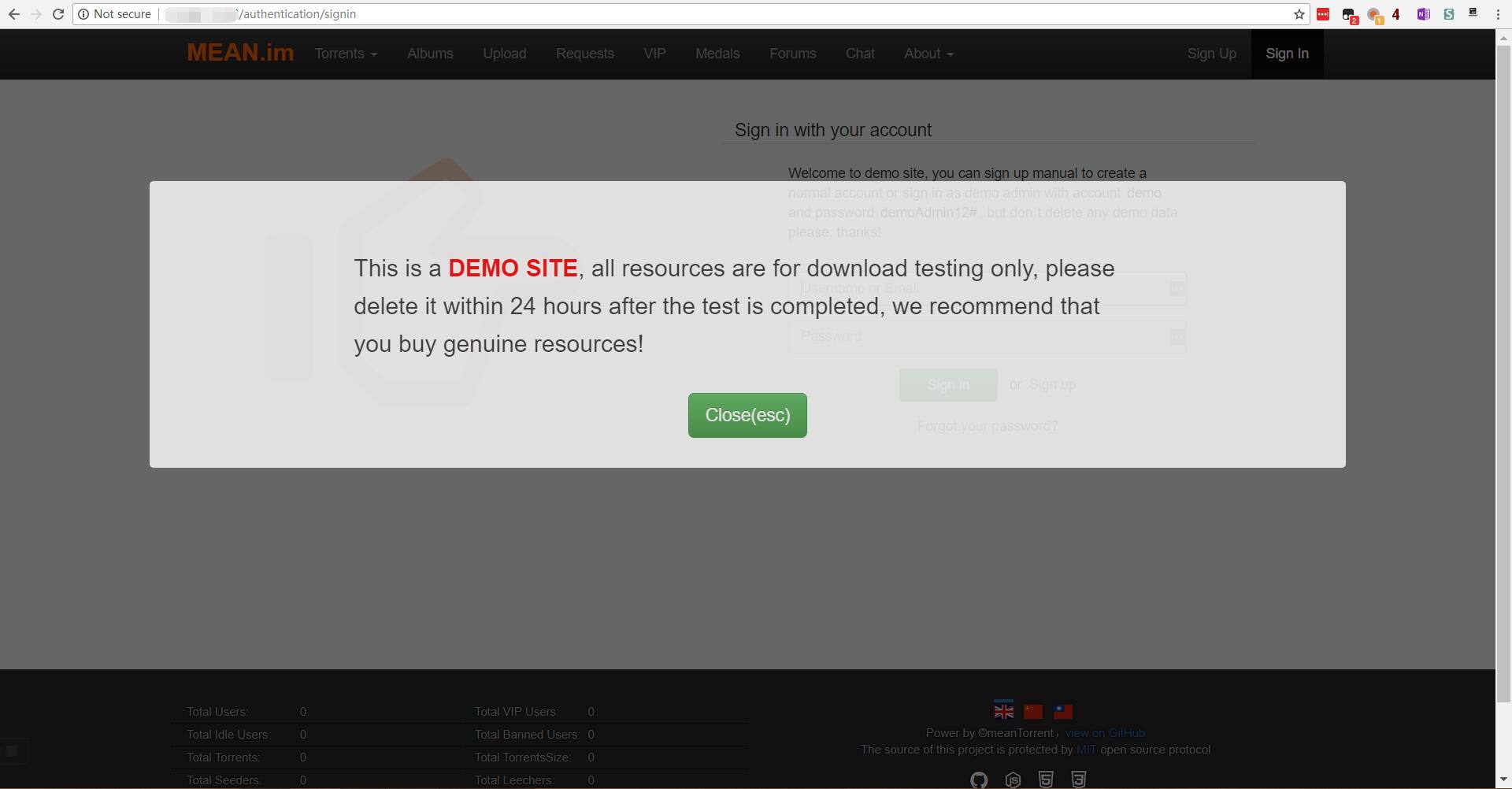Open the black extension with badge 2
1512x789 pixels.
point(1350,16)
